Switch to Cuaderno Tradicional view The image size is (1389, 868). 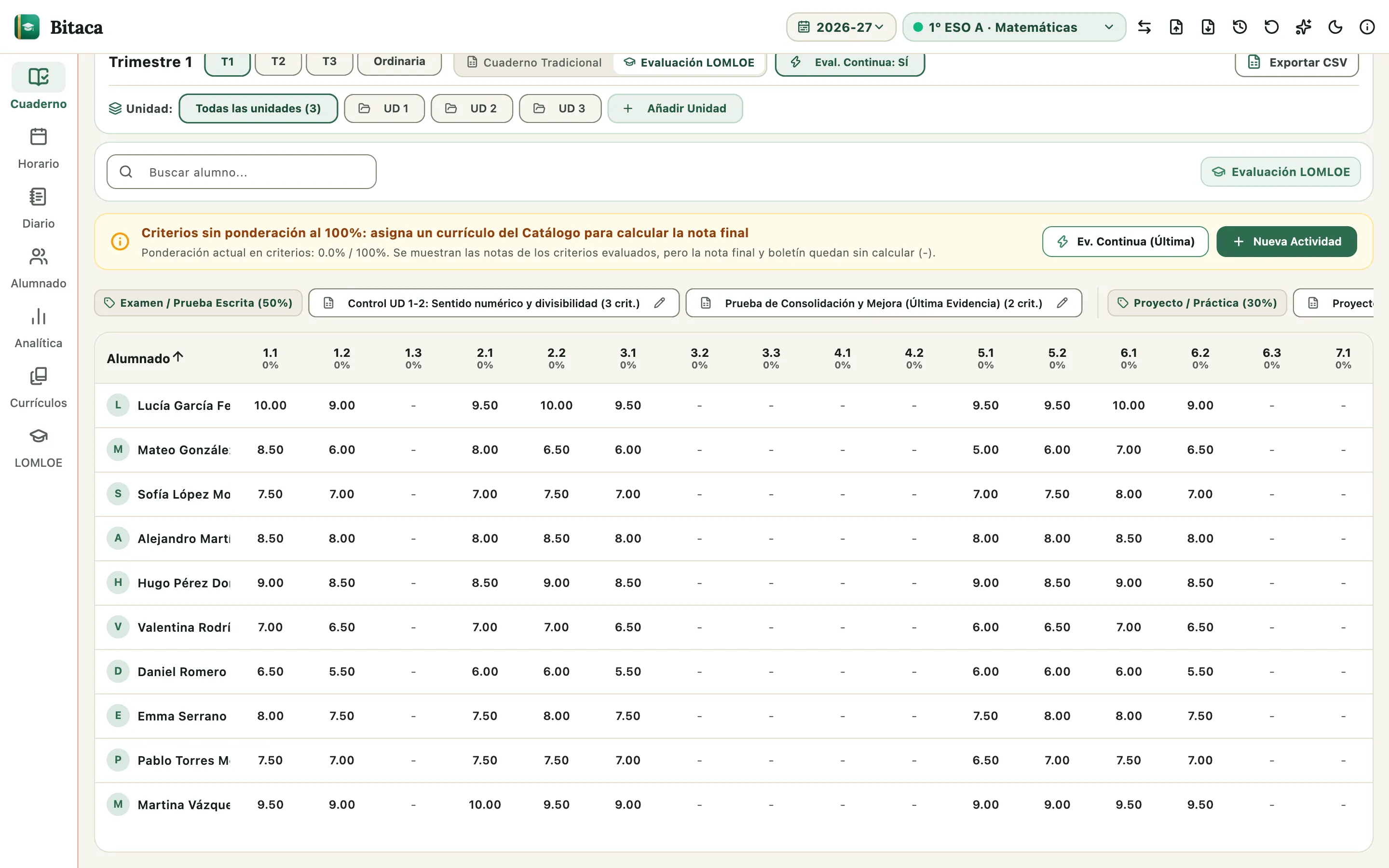coord(534,62)
